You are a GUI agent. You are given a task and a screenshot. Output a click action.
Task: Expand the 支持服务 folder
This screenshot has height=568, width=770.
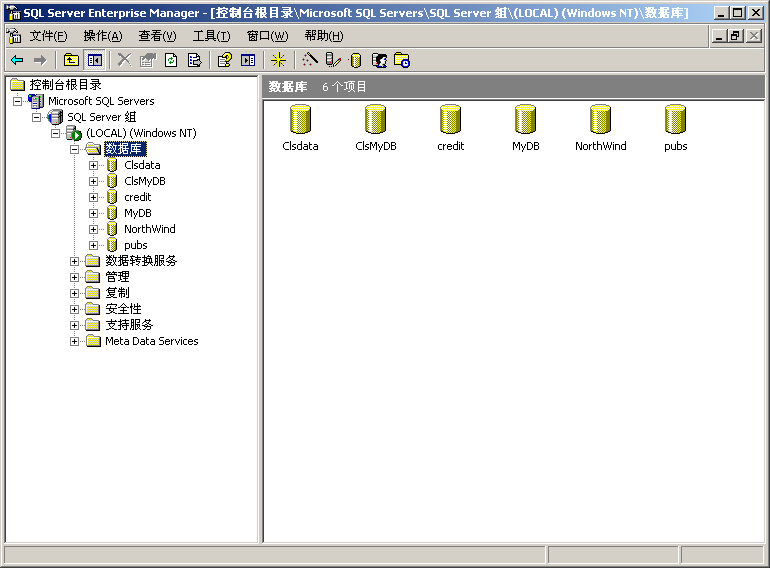click(x=75, y=325)
